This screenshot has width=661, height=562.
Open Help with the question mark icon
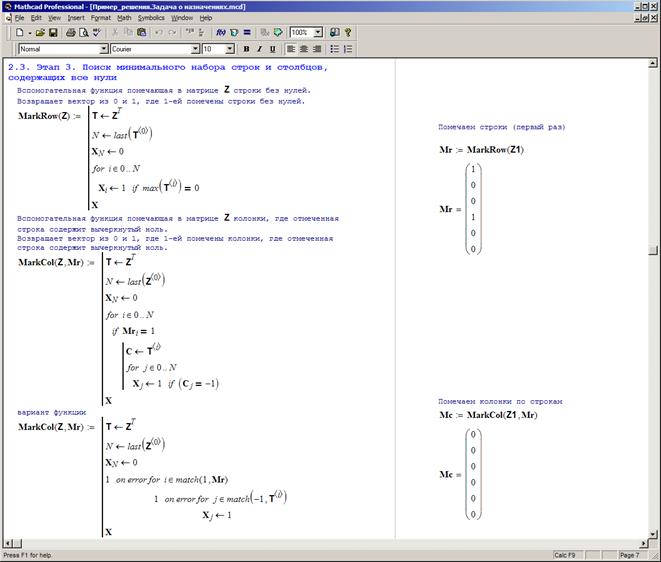(x=348, y=32)
